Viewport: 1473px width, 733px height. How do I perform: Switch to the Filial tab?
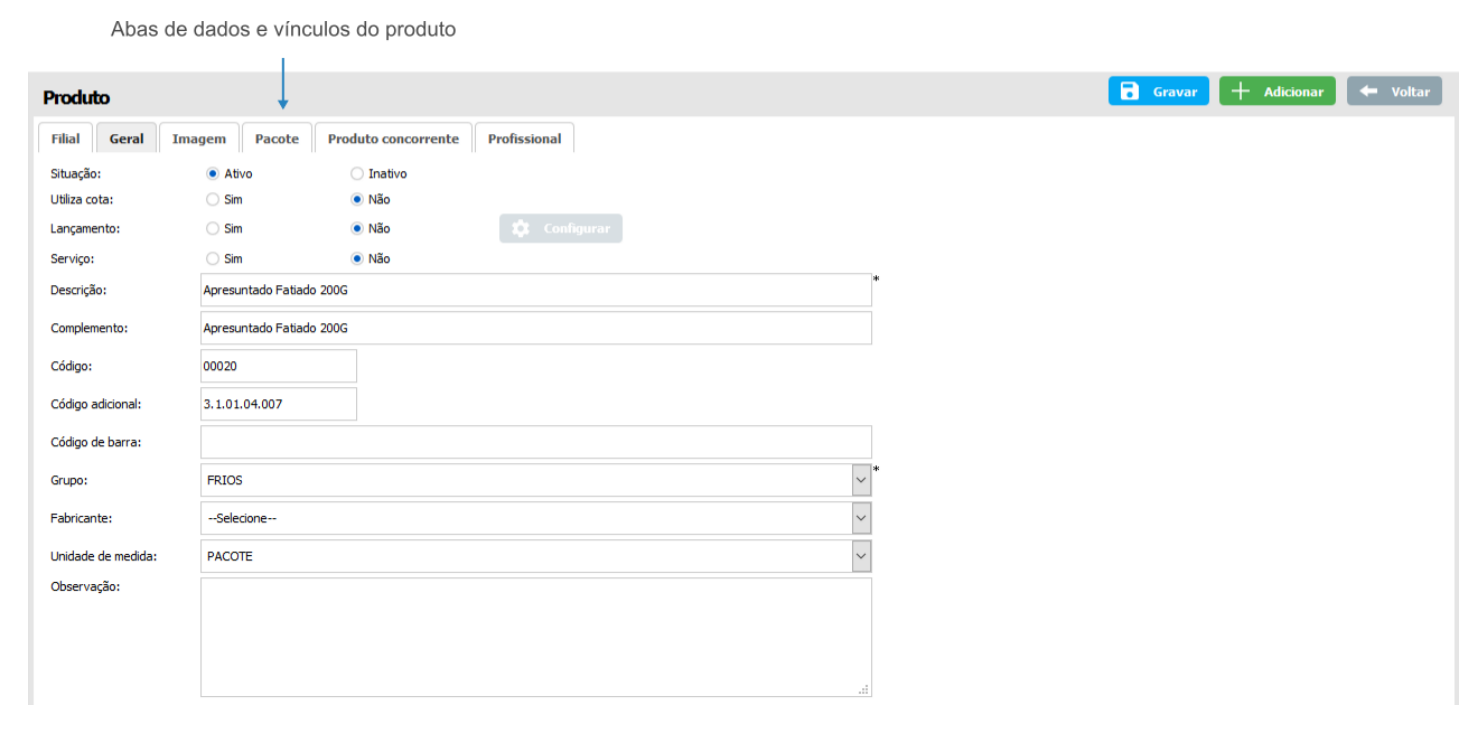coord(65,139)
